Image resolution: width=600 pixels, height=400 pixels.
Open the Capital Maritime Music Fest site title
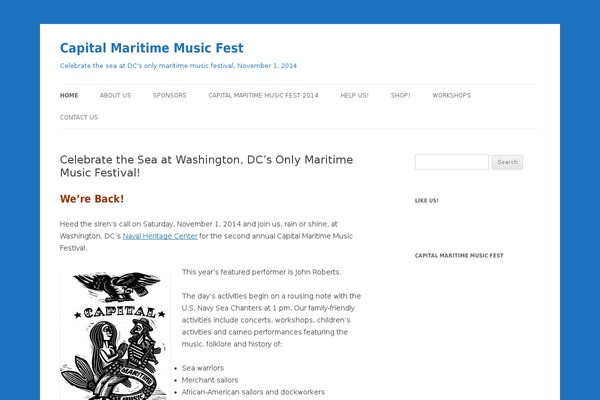coord(152,48)
